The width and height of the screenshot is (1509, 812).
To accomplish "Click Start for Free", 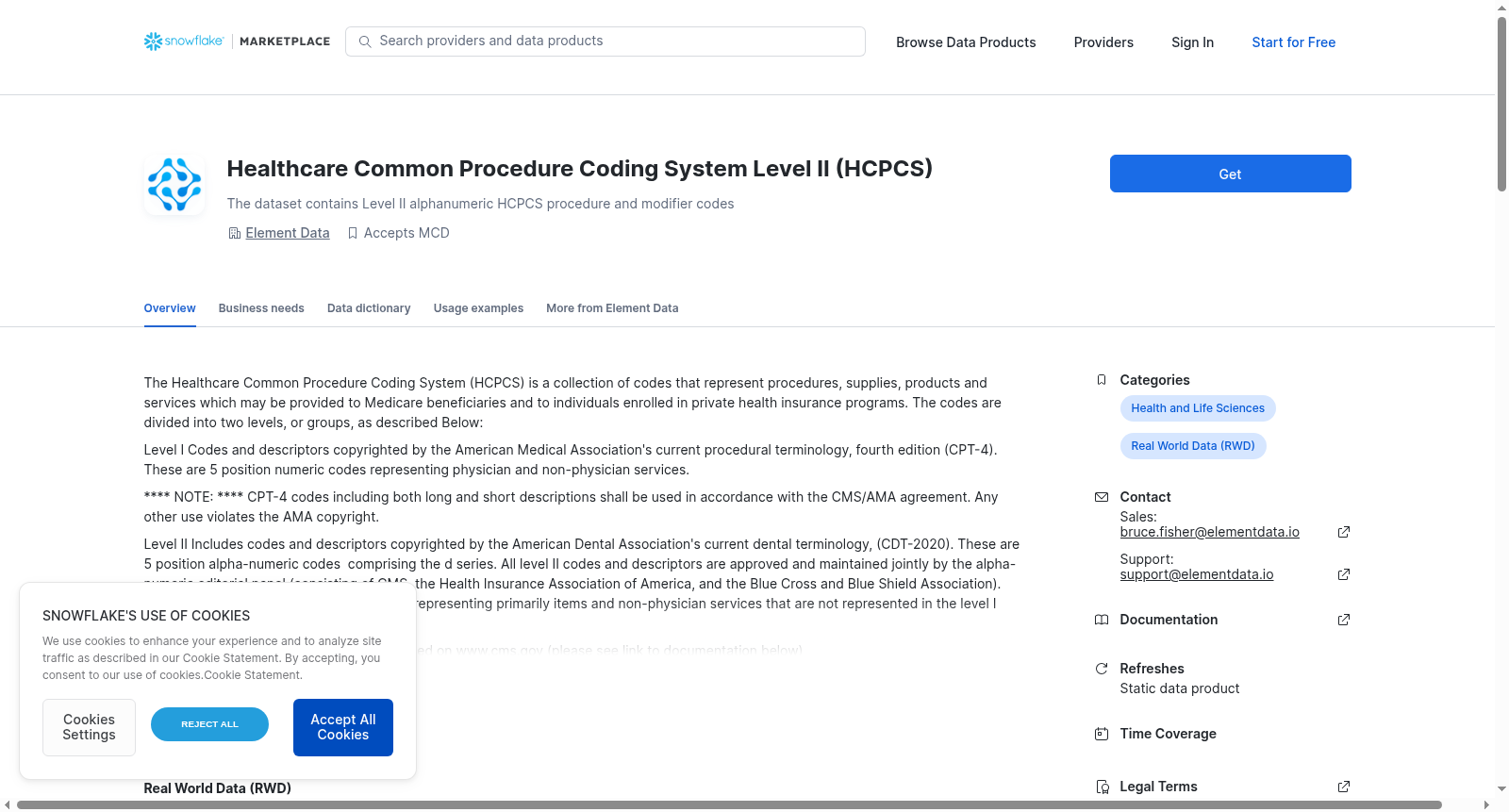I will tap(1293, 42).
